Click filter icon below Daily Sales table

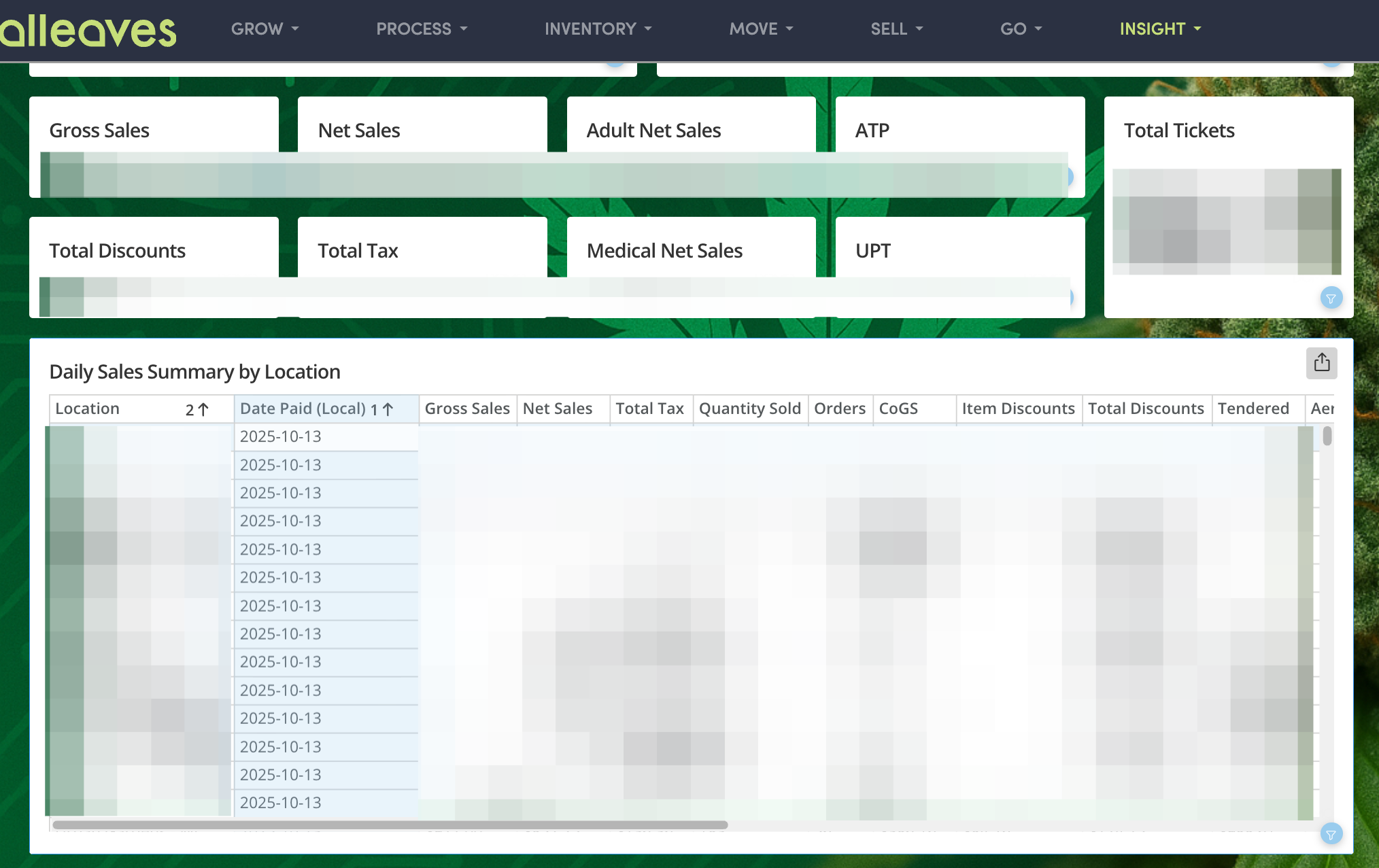click(x=1331, y=834)
